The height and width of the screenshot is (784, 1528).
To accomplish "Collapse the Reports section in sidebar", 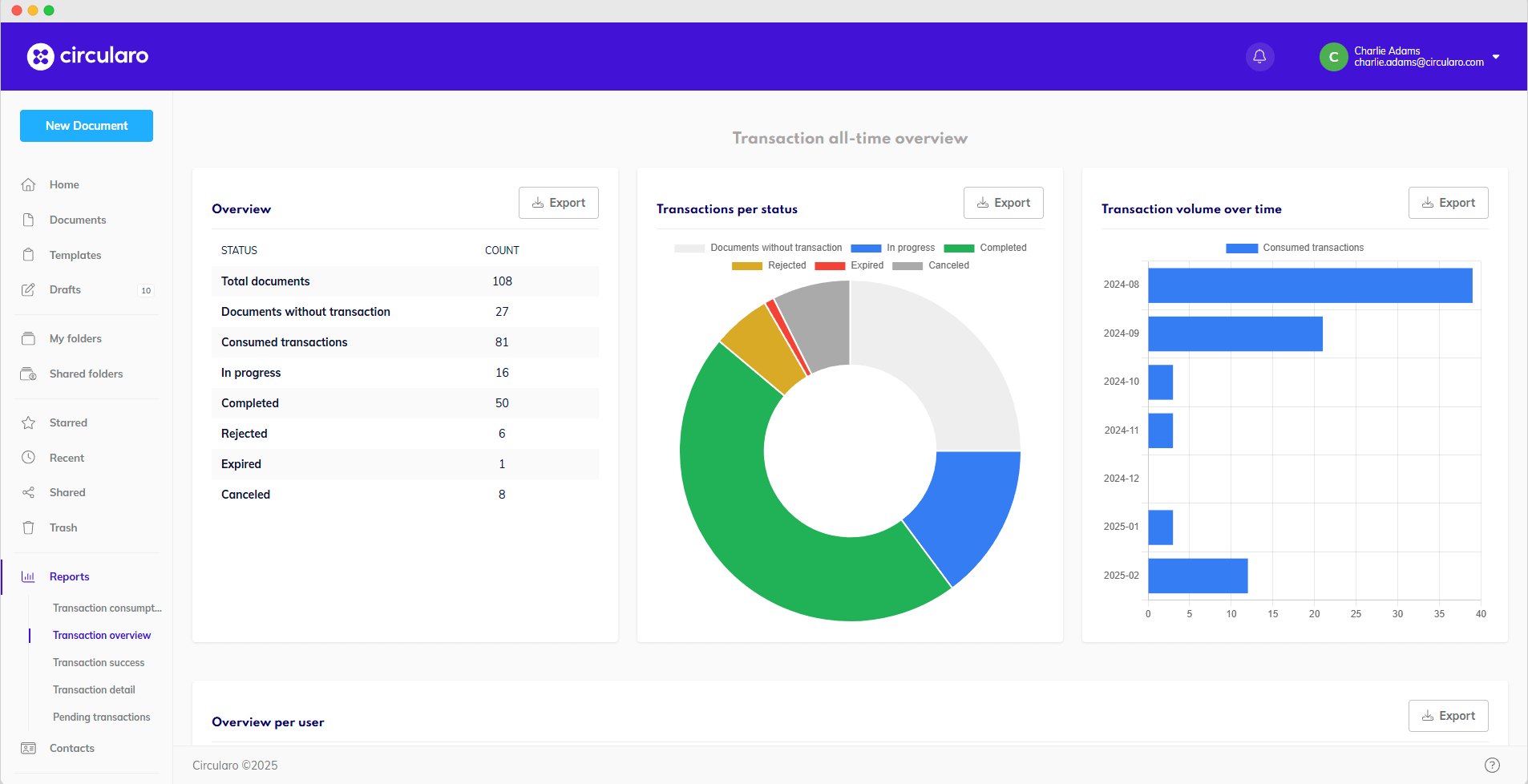I will [70, 576].
